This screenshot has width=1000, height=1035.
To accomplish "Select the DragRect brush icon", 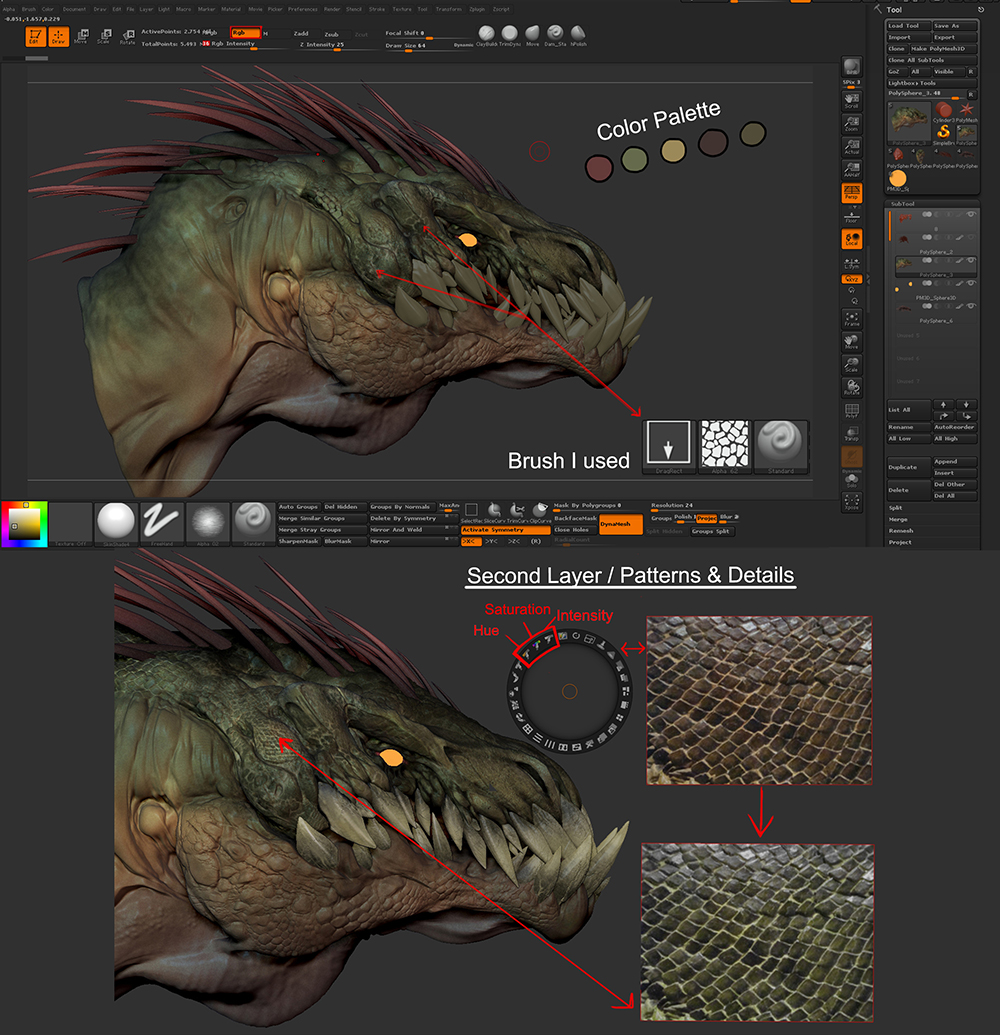I will [668, 442].
